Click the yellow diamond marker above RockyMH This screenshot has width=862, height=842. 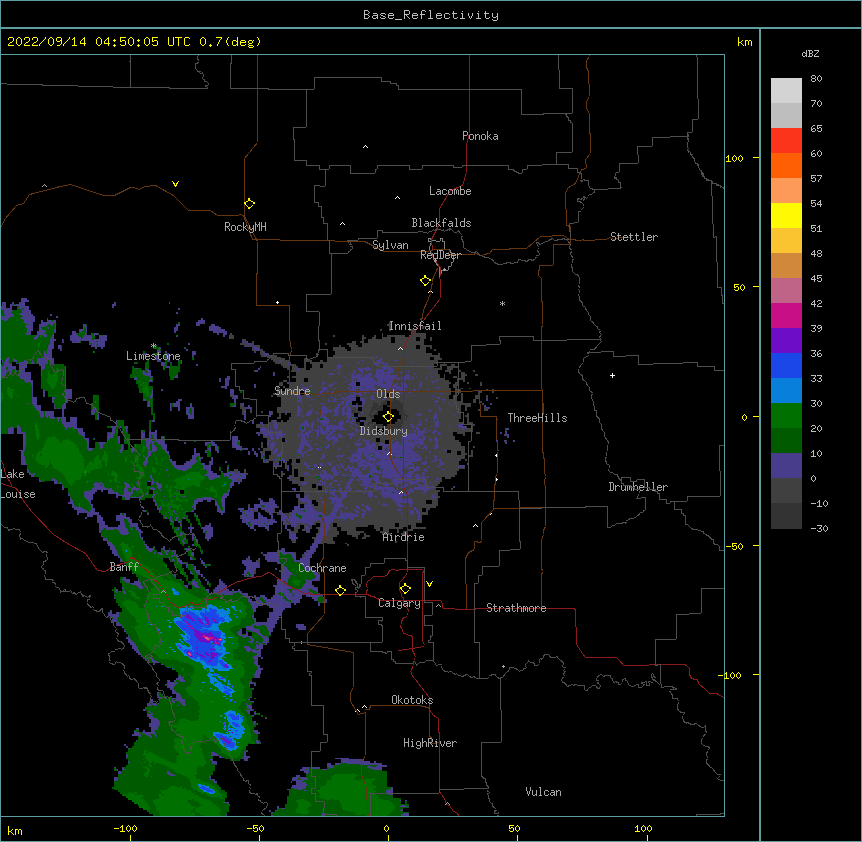tap(249, 204)
